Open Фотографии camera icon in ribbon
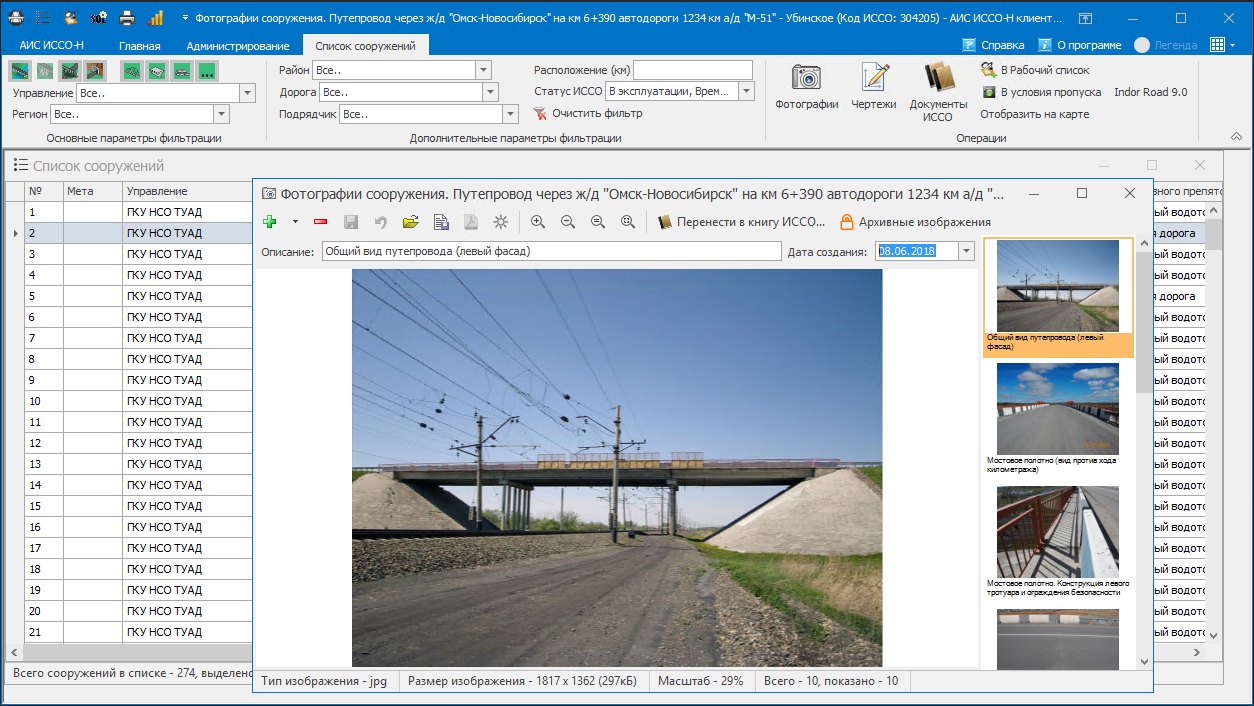 click(806, 85)
